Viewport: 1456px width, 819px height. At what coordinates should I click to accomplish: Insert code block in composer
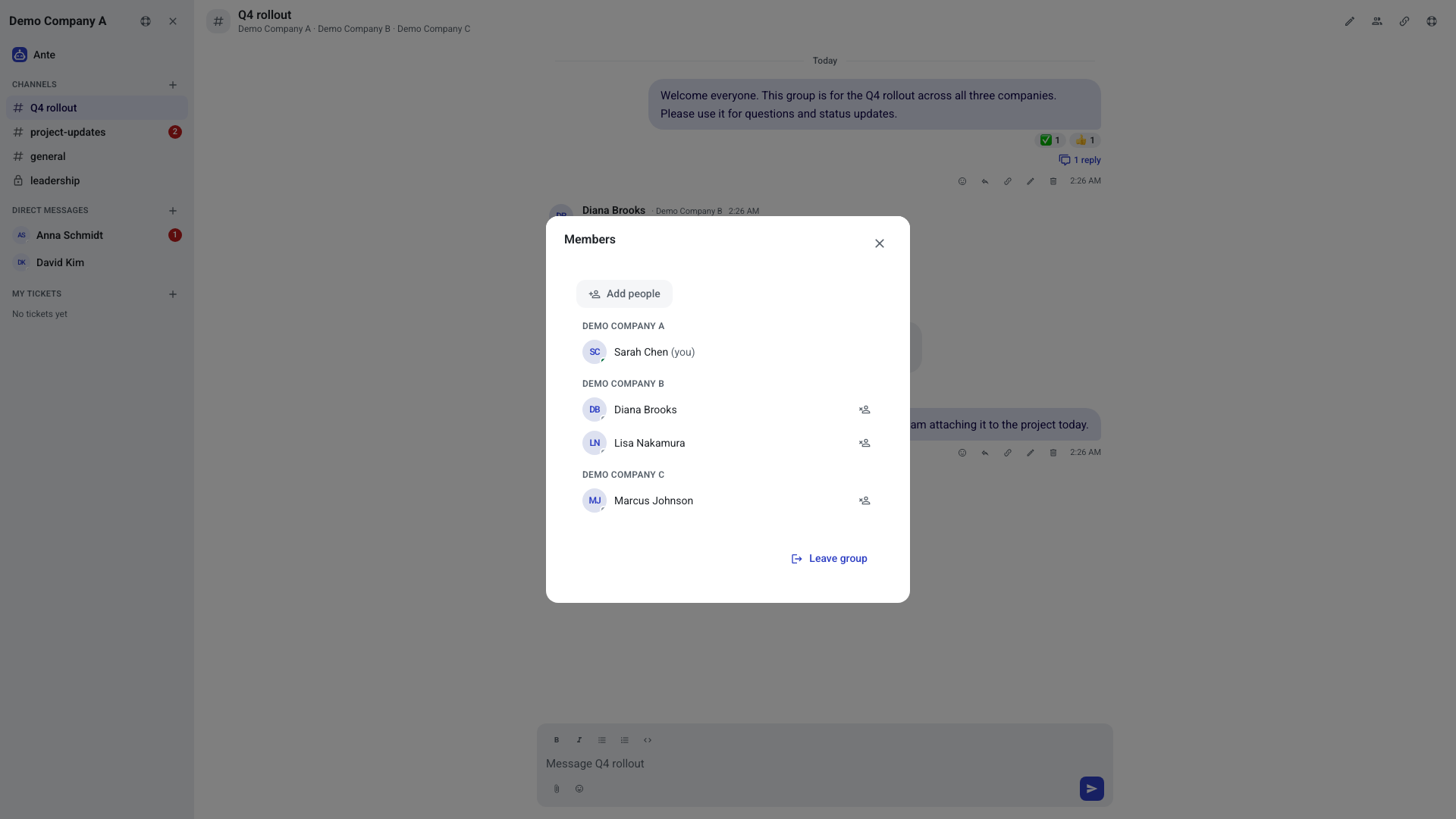coord(648,740)
